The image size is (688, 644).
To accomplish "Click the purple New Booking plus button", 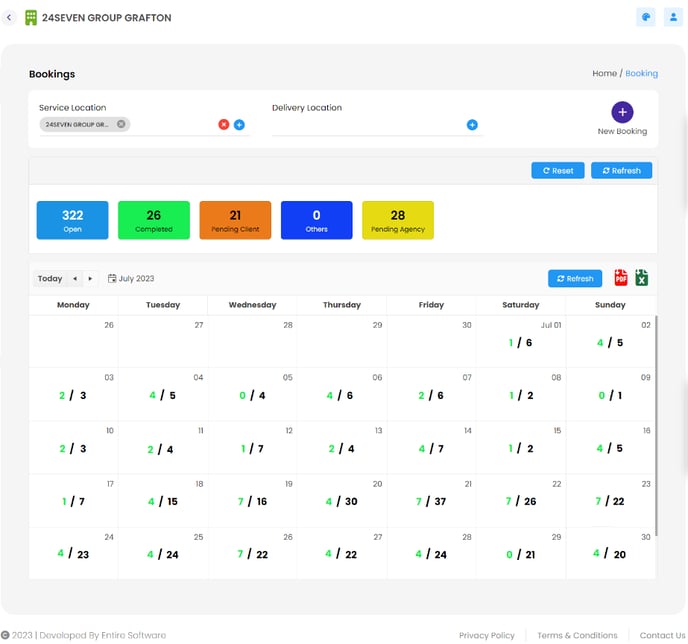I will pos(622,113).
